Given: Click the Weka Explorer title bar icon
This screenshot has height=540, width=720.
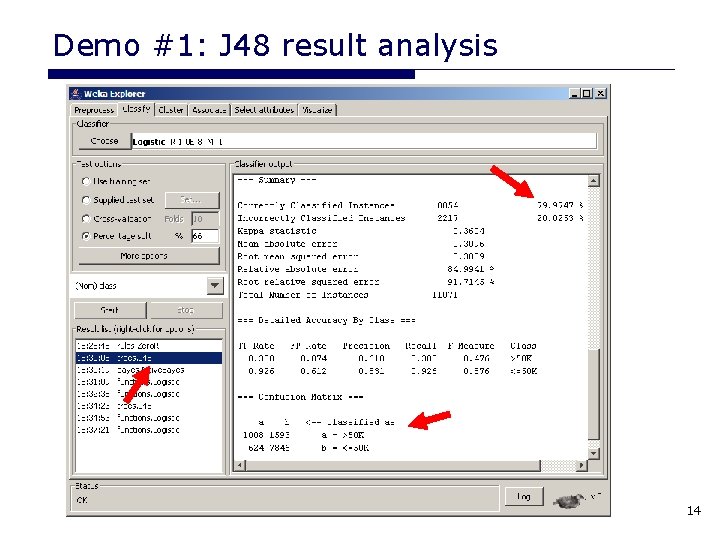Looking at the screenshot, I should (x=76, y=93).
